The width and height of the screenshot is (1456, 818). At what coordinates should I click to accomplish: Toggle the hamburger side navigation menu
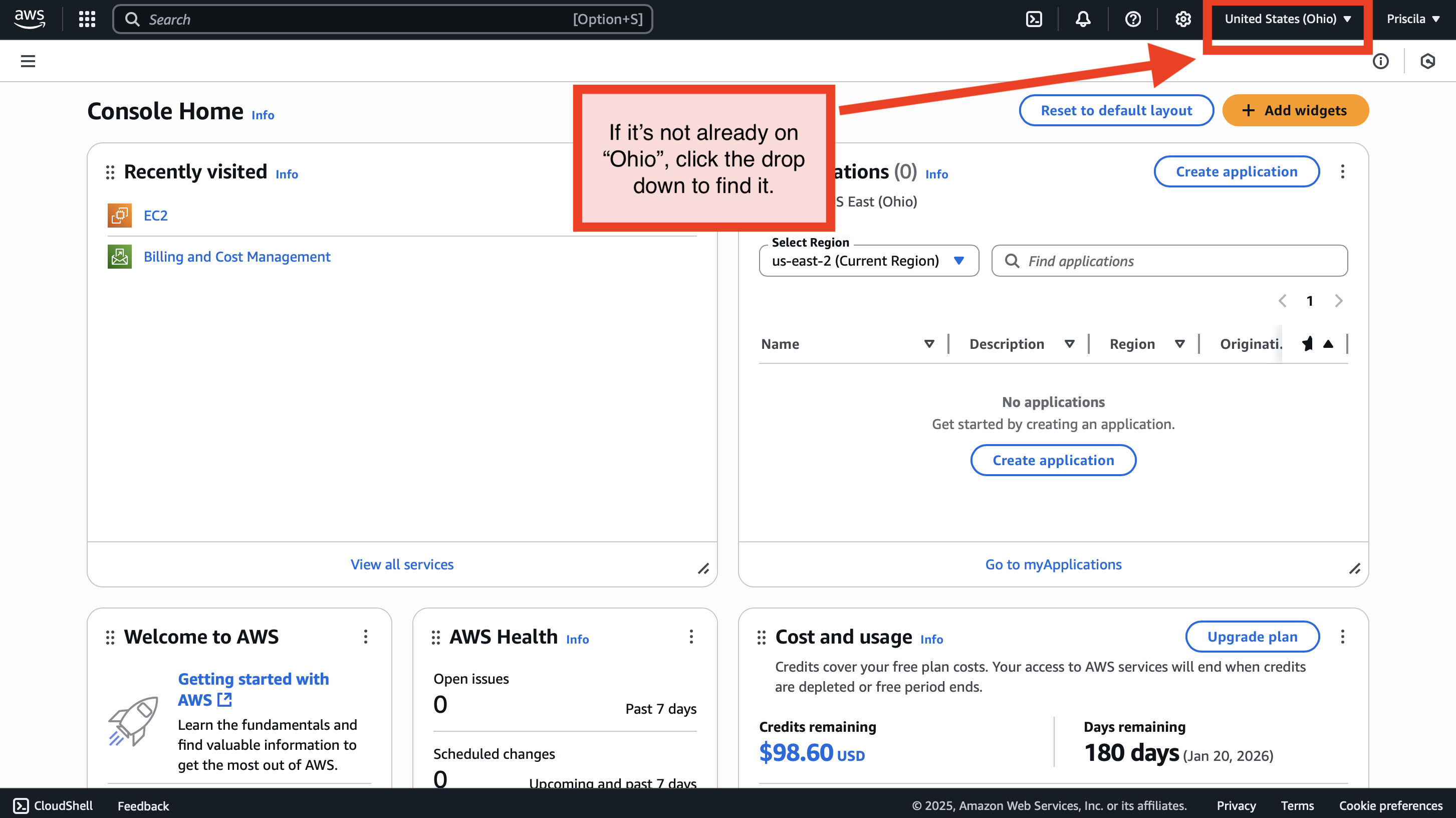[28, 61]
